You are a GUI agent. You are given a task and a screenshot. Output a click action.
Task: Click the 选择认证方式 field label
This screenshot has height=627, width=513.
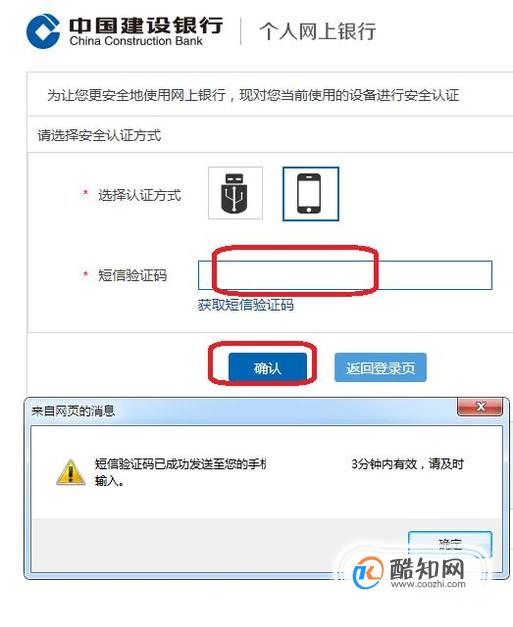[140, 196]
